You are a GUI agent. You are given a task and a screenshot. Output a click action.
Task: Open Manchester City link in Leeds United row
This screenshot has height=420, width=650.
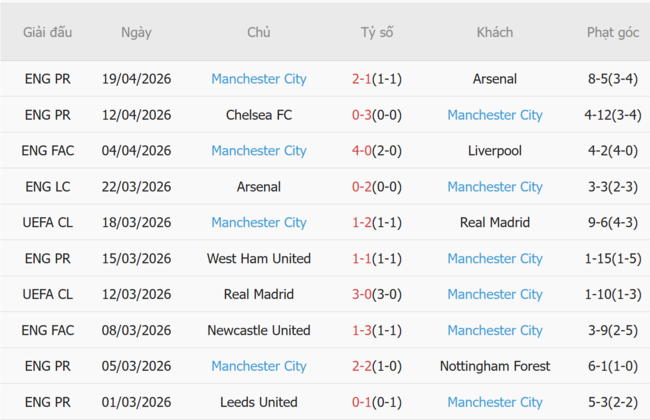click(x=495, y=403)
